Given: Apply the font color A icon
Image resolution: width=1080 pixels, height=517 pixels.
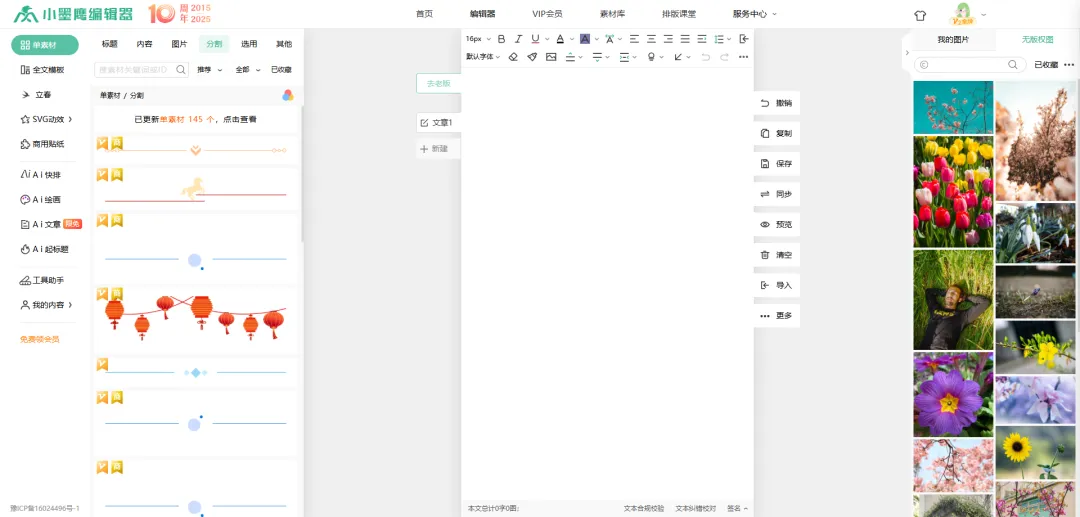Looking at the screenshot, I should click(560, 39).
